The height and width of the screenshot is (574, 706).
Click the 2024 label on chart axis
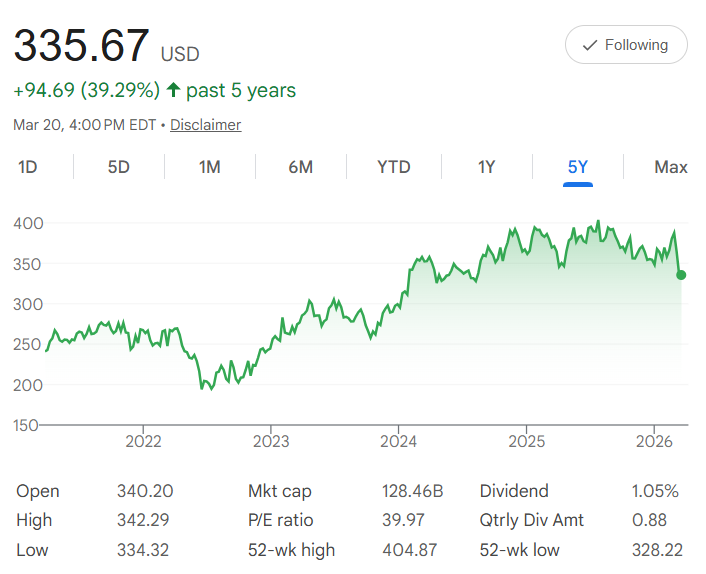[x=398, y=441]
